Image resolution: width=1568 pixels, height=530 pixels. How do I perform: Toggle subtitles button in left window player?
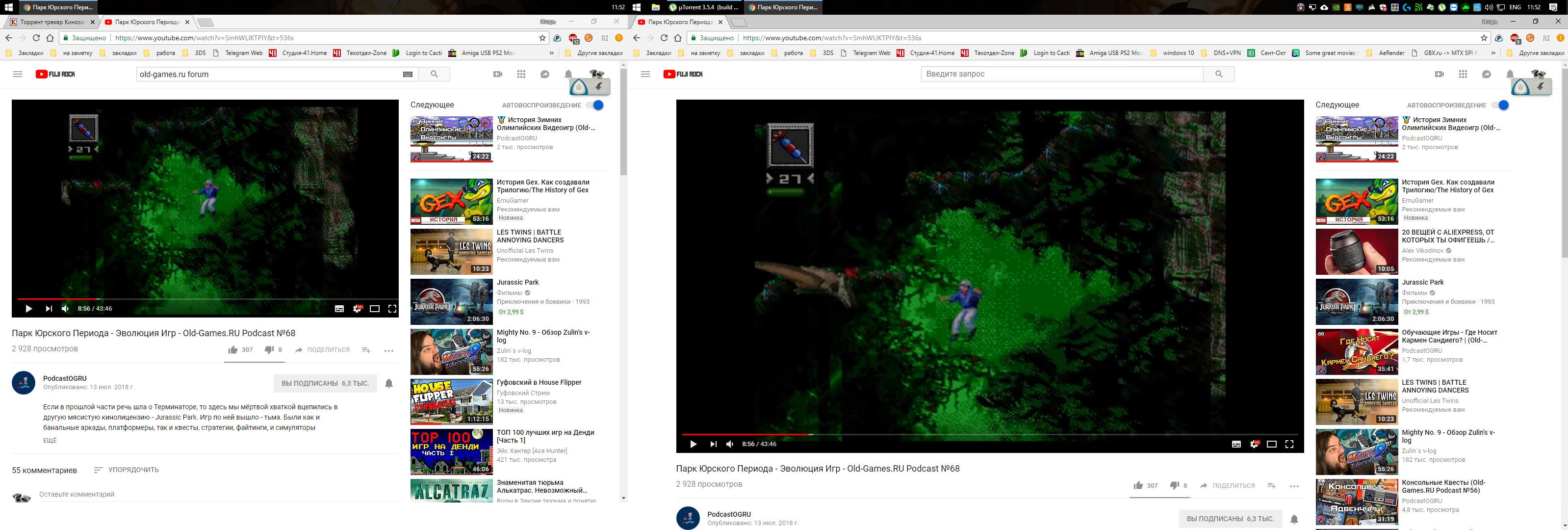coord(340,309)
